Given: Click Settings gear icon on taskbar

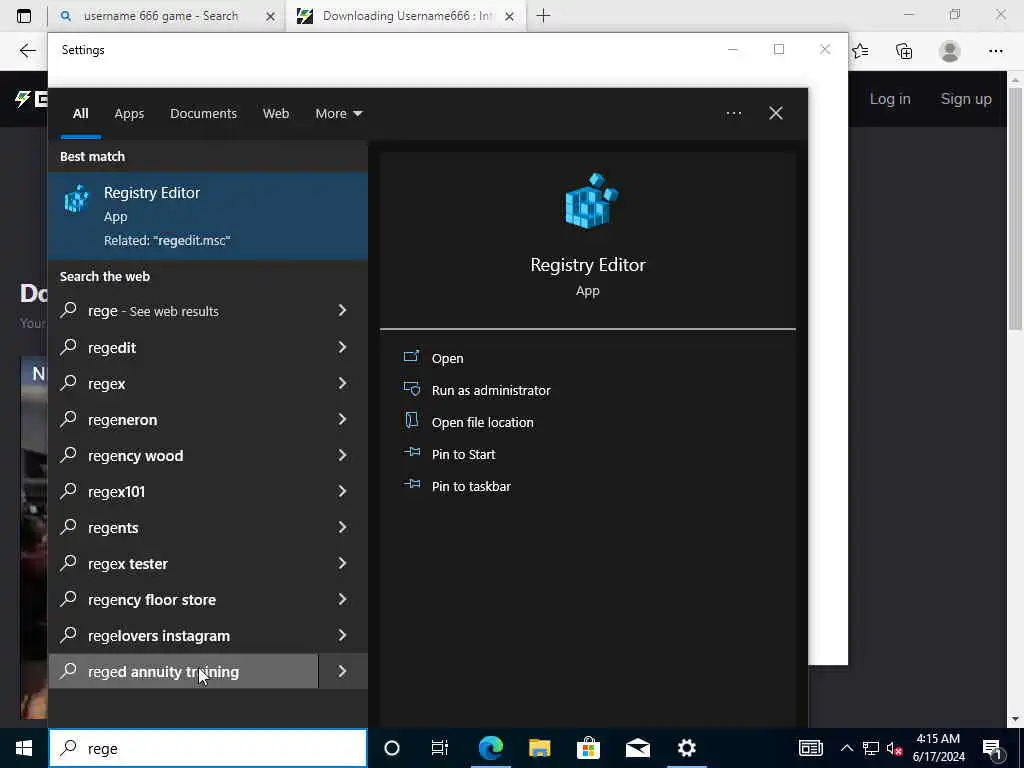Looking at the screenshot, I should (686, 748).
